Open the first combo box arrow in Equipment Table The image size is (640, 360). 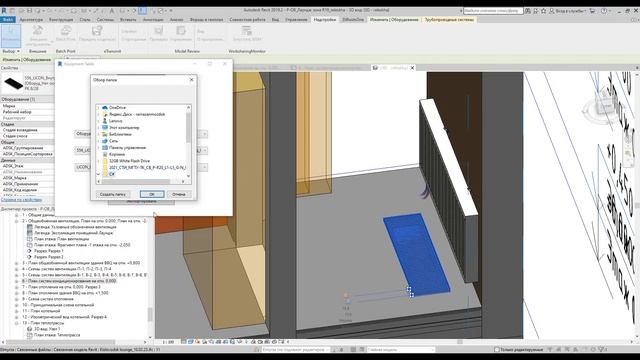pos(204,134)
